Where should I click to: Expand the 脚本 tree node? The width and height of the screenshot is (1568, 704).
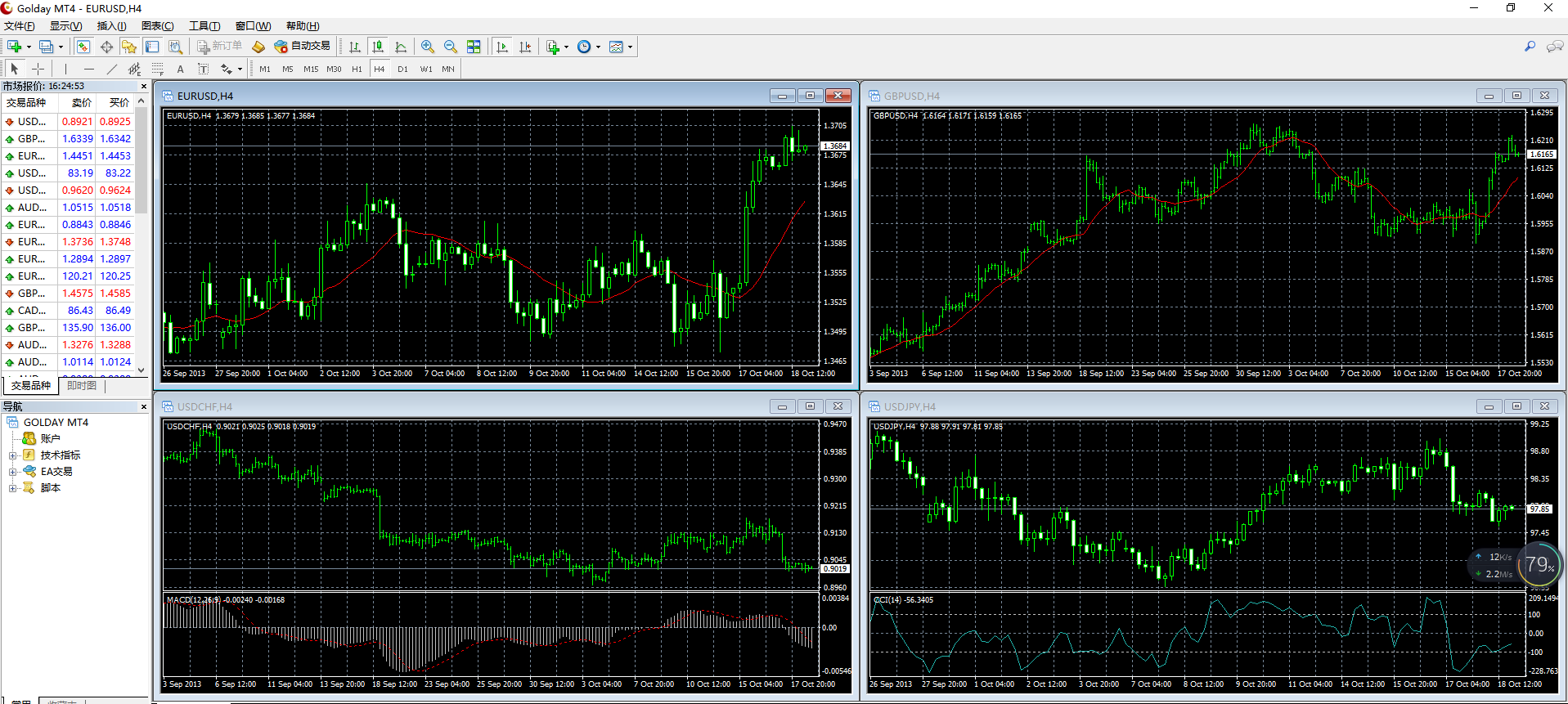pyautogui.click(x=12, y=488)
